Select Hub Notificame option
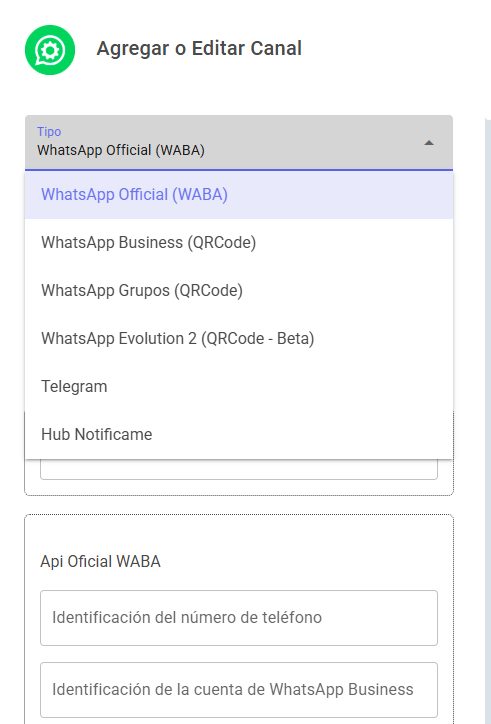The width and height of the screenshot is (491, 724). click(x=239, y=435)
